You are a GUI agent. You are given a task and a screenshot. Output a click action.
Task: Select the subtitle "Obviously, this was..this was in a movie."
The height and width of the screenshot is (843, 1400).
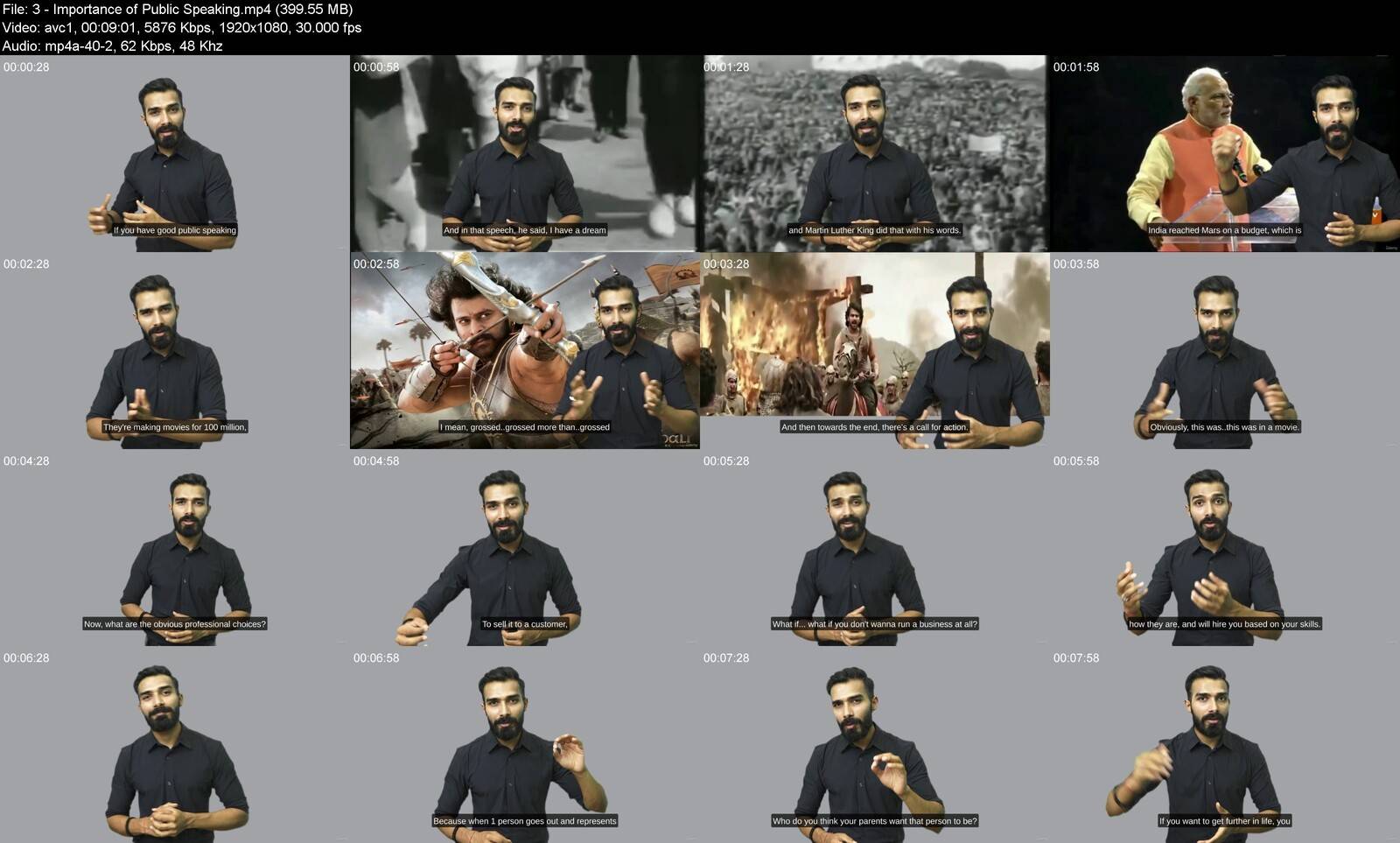point(1225,427)
